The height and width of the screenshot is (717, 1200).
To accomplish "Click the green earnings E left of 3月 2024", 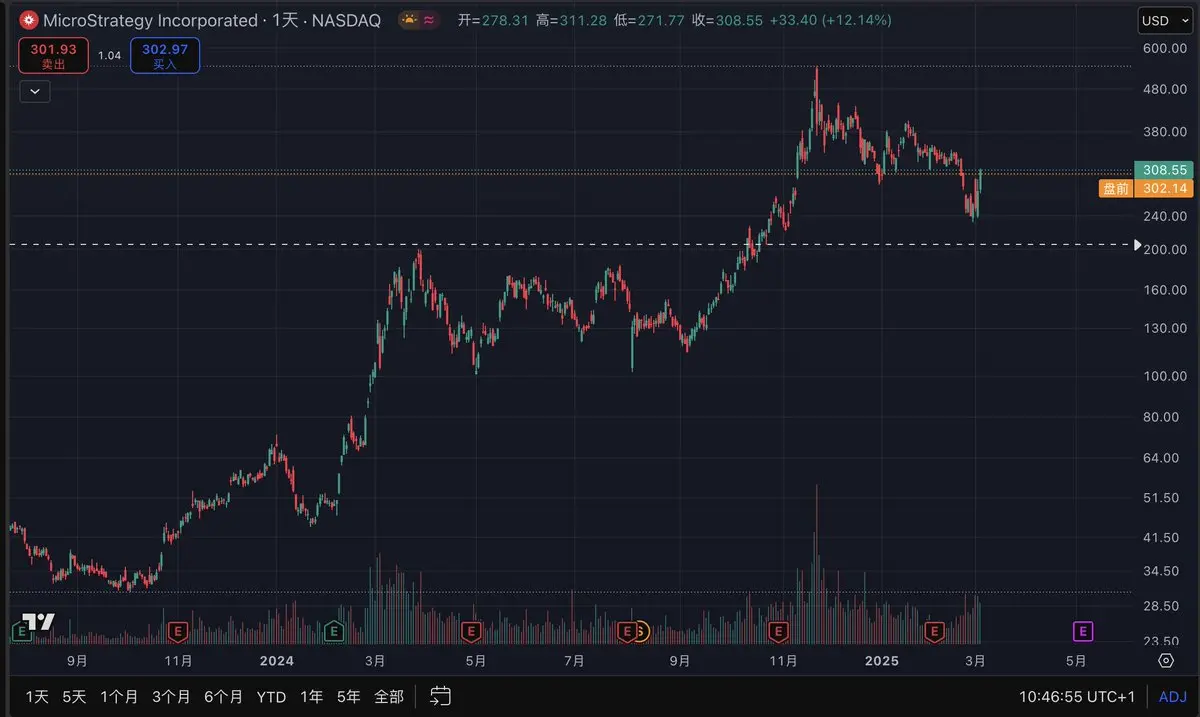I will coord(334,631).
